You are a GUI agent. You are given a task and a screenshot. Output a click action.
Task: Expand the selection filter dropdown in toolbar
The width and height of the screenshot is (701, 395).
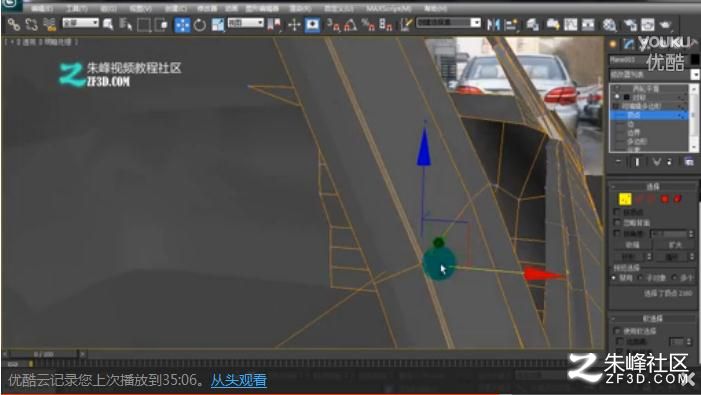pos(80,22)
